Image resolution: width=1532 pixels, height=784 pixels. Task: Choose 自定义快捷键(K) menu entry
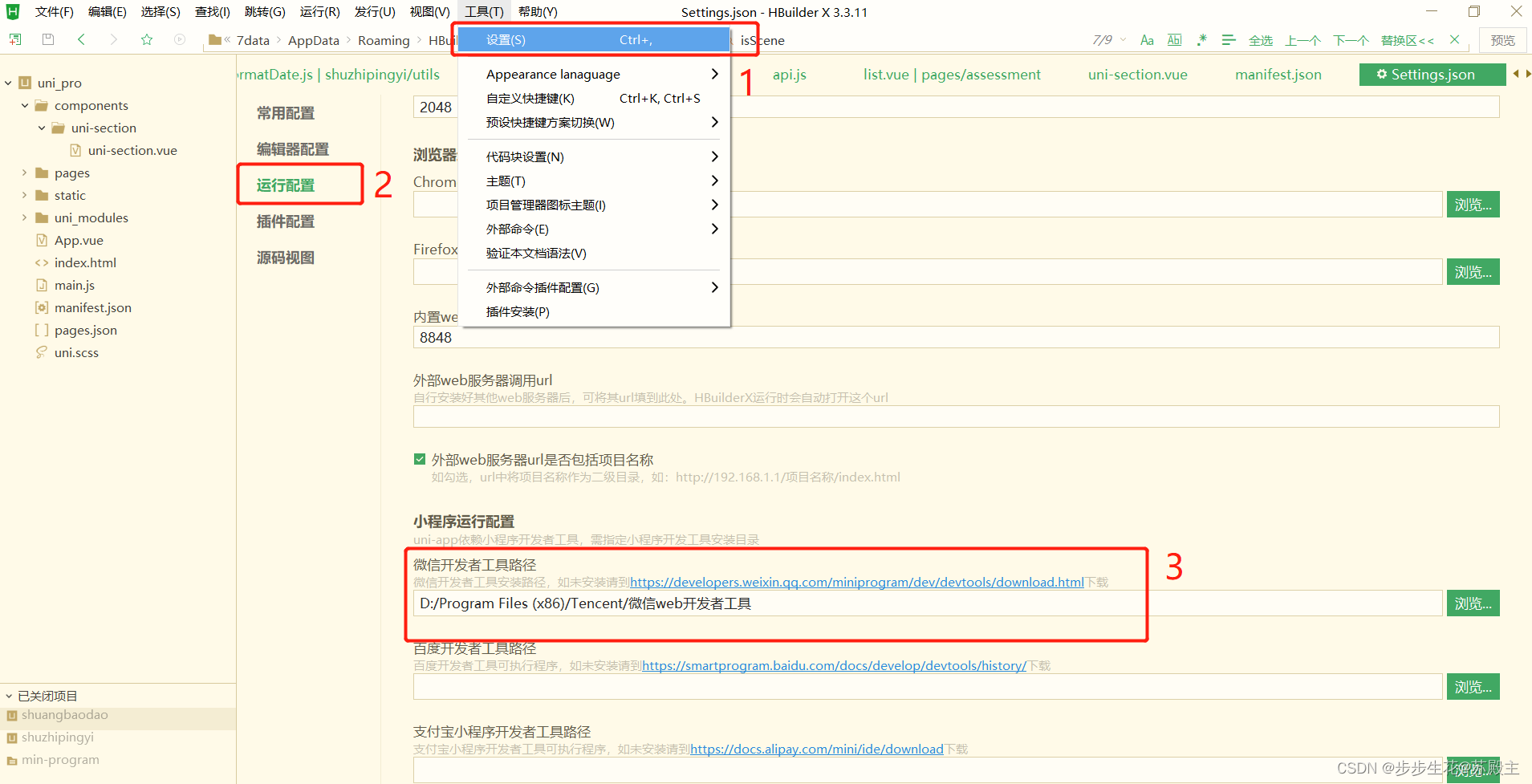pos(594,98)
